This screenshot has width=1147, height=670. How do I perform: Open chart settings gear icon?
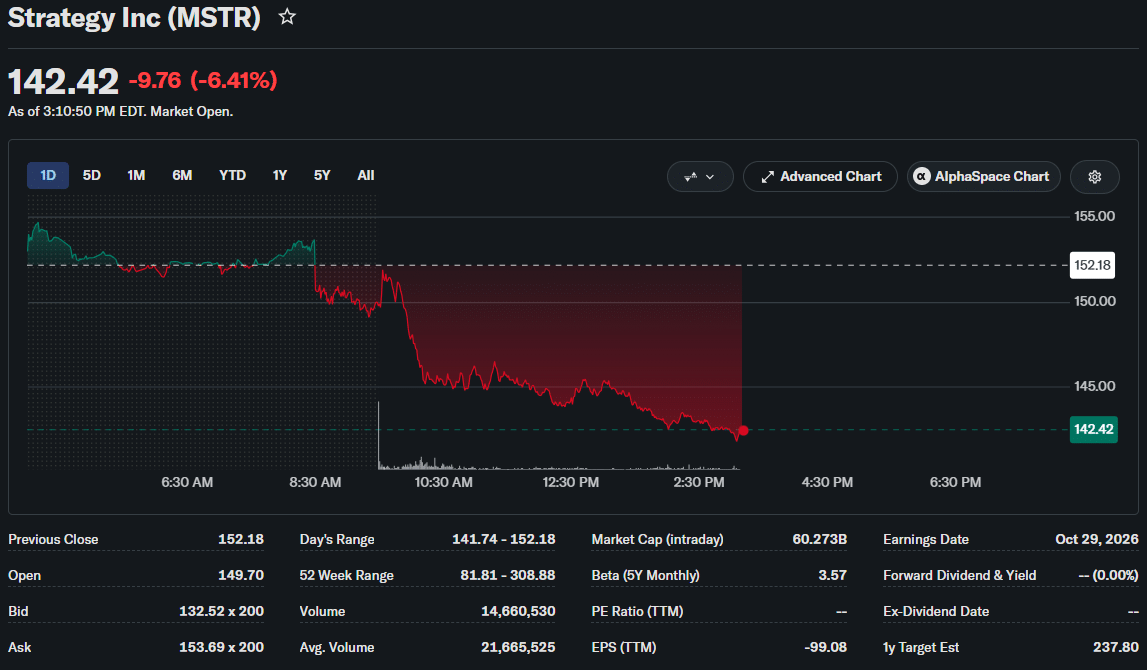1094,177
